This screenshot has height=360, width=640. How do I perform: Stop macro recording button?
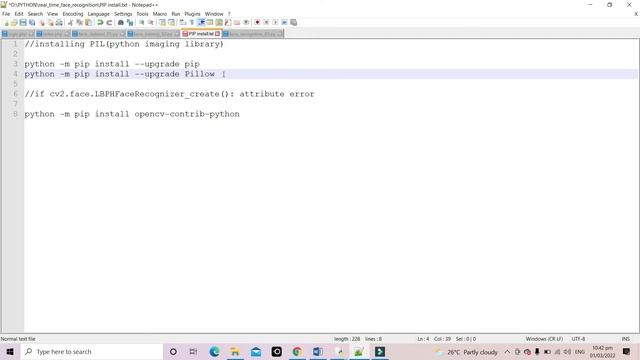(266, 22)
